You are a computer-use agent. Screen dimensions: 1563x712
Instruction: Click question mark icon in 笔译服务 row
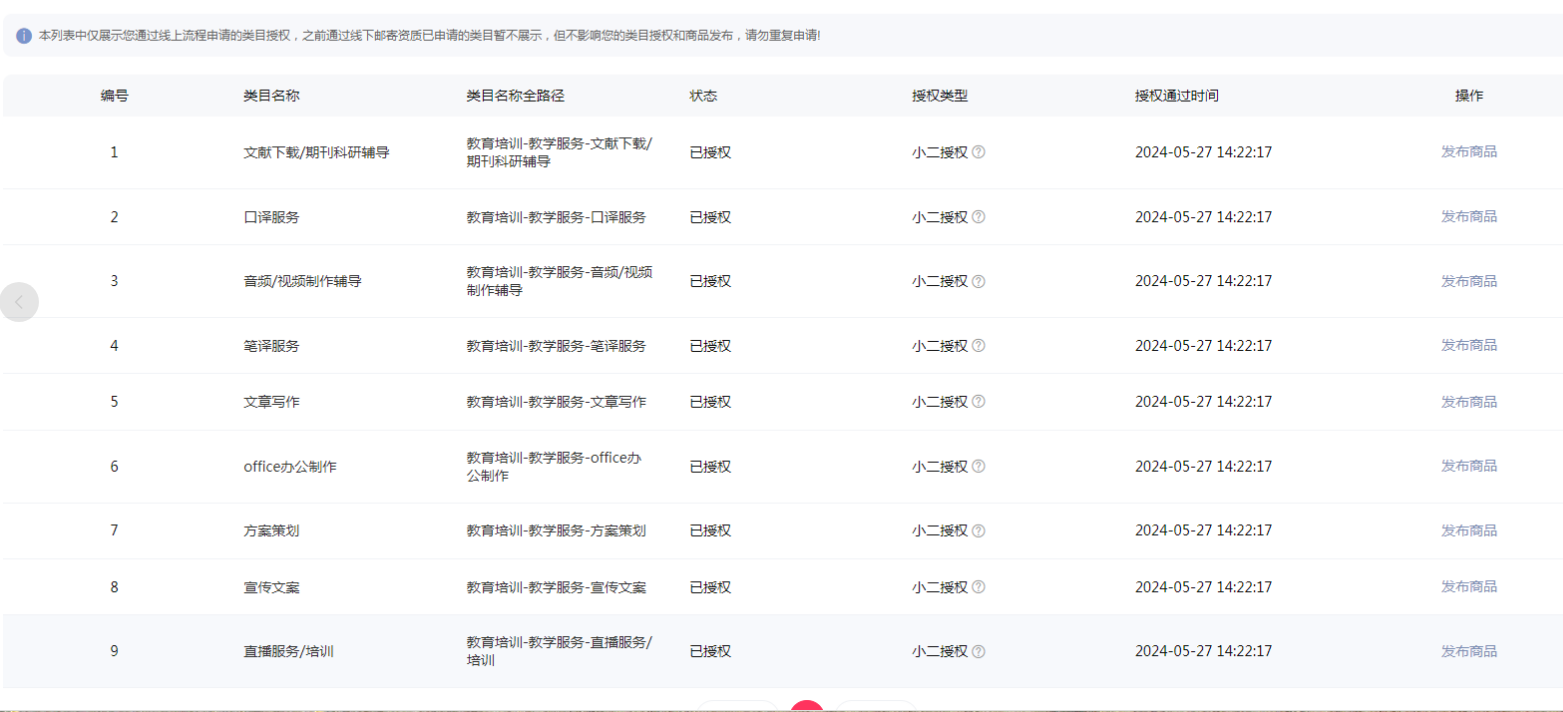978,346
